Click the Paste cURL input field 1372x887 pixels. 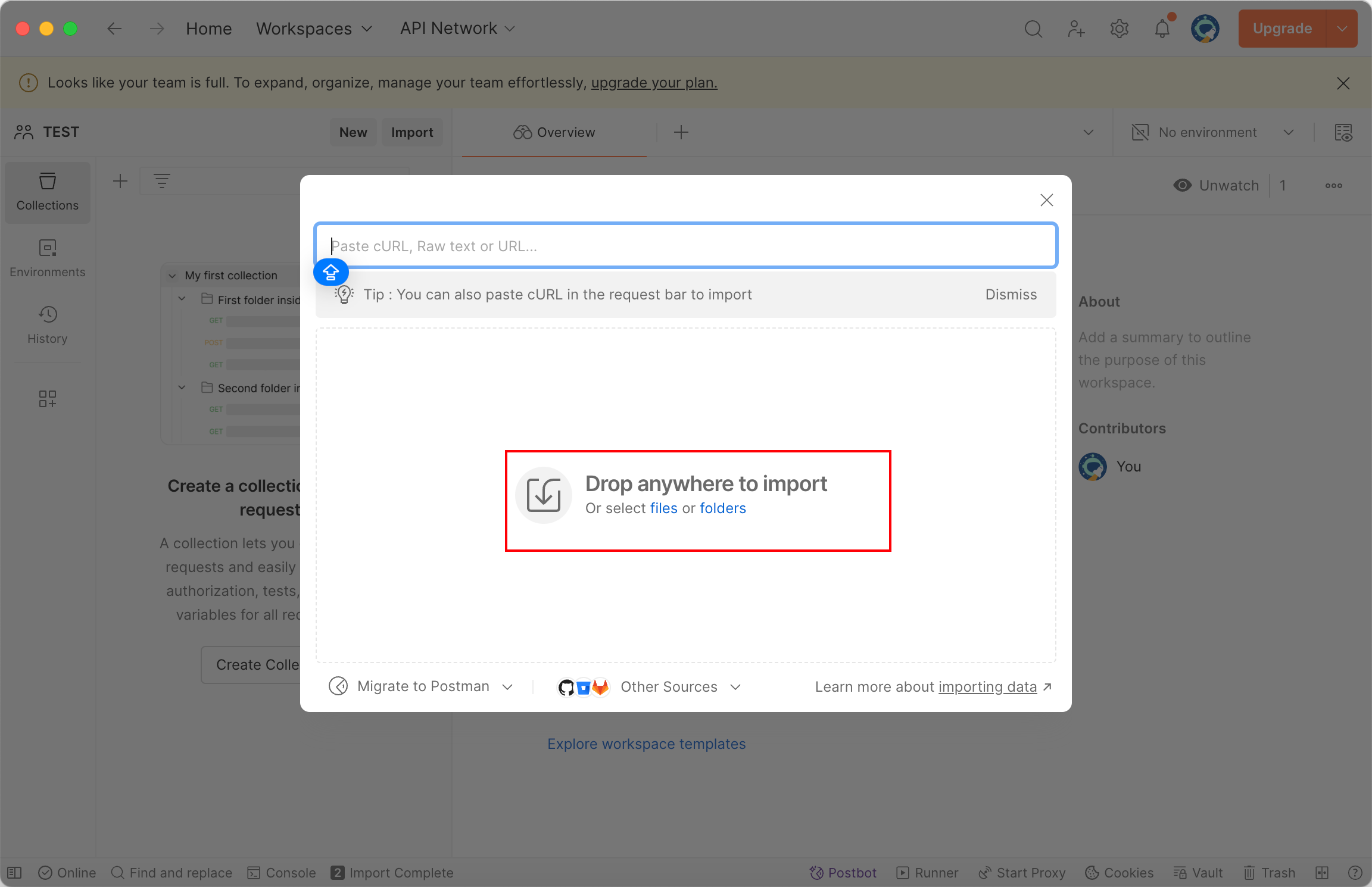[686, 246]
